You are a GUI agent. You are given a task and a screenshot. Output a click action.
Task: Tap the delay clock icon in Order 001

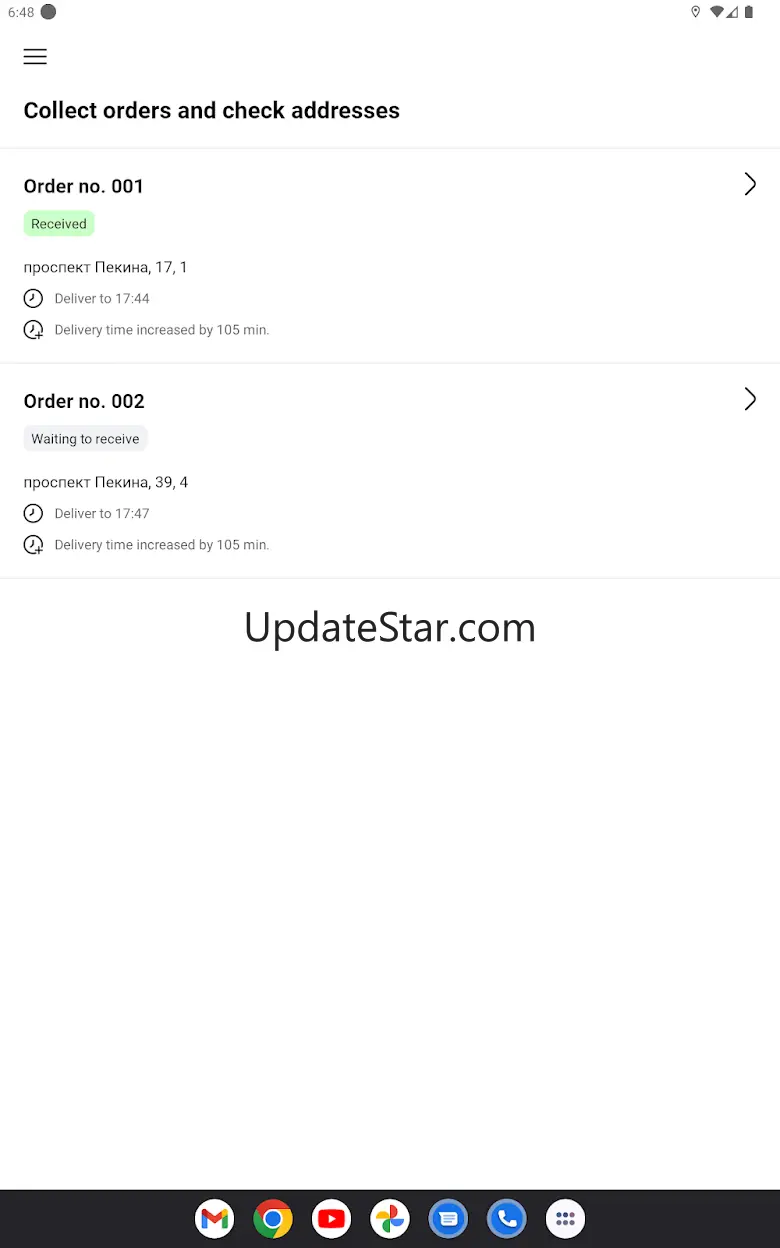click(33, 330)
